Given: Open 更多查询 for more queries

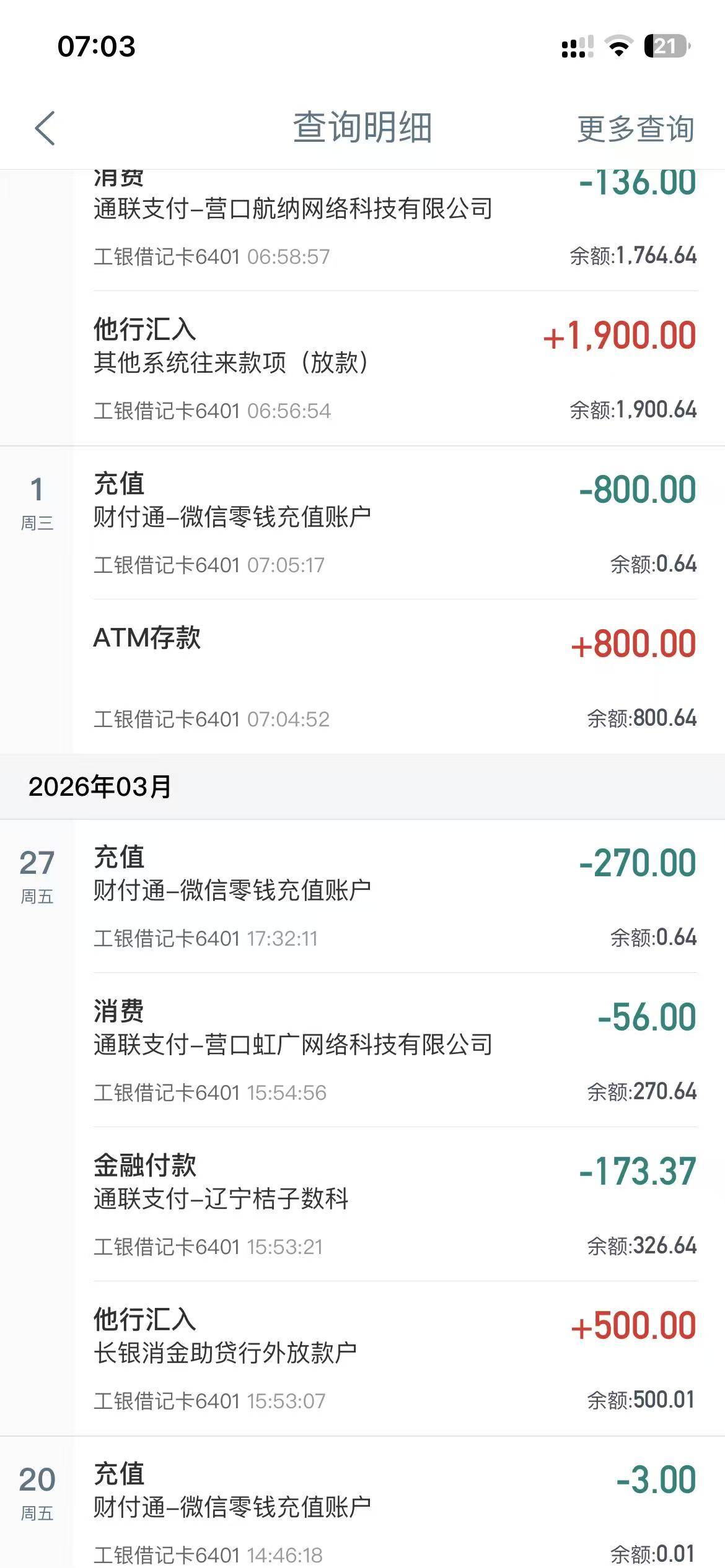Looking at the screenshot, I should 635,129.
